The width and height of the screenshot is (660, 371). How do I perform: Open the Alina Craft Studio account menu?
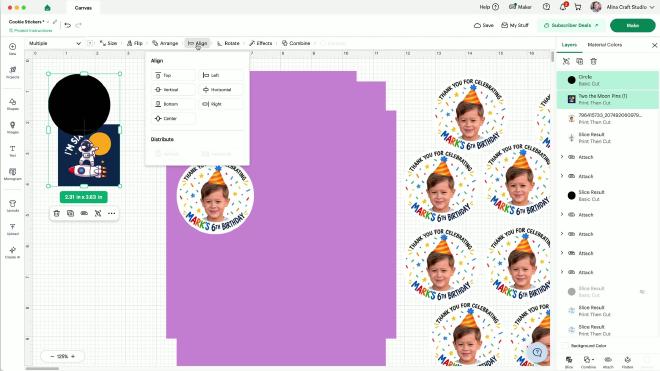623,7
